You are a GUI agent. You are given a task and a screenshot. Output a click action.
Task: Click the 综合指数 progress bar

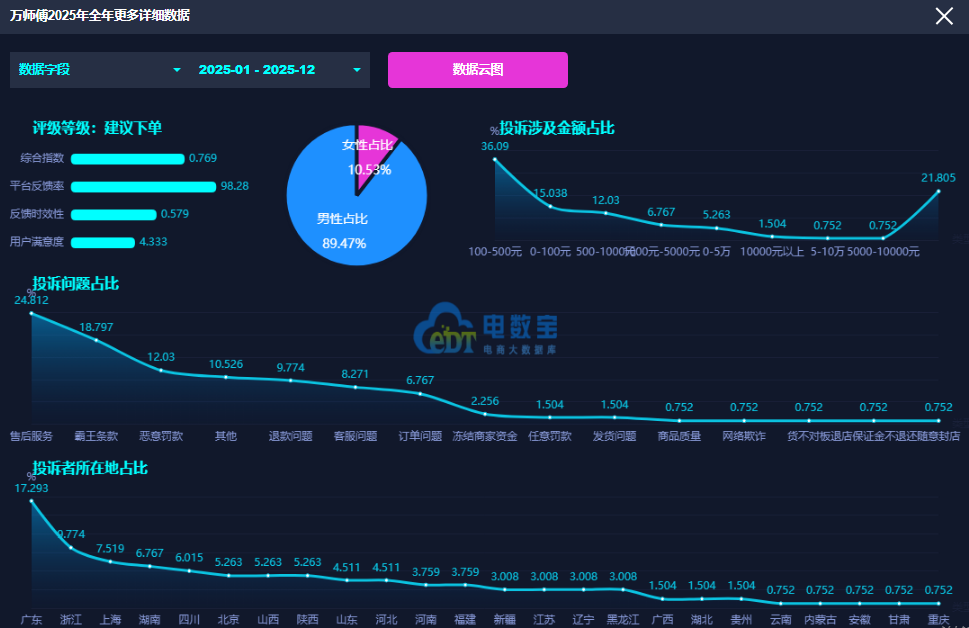(128, 158)
